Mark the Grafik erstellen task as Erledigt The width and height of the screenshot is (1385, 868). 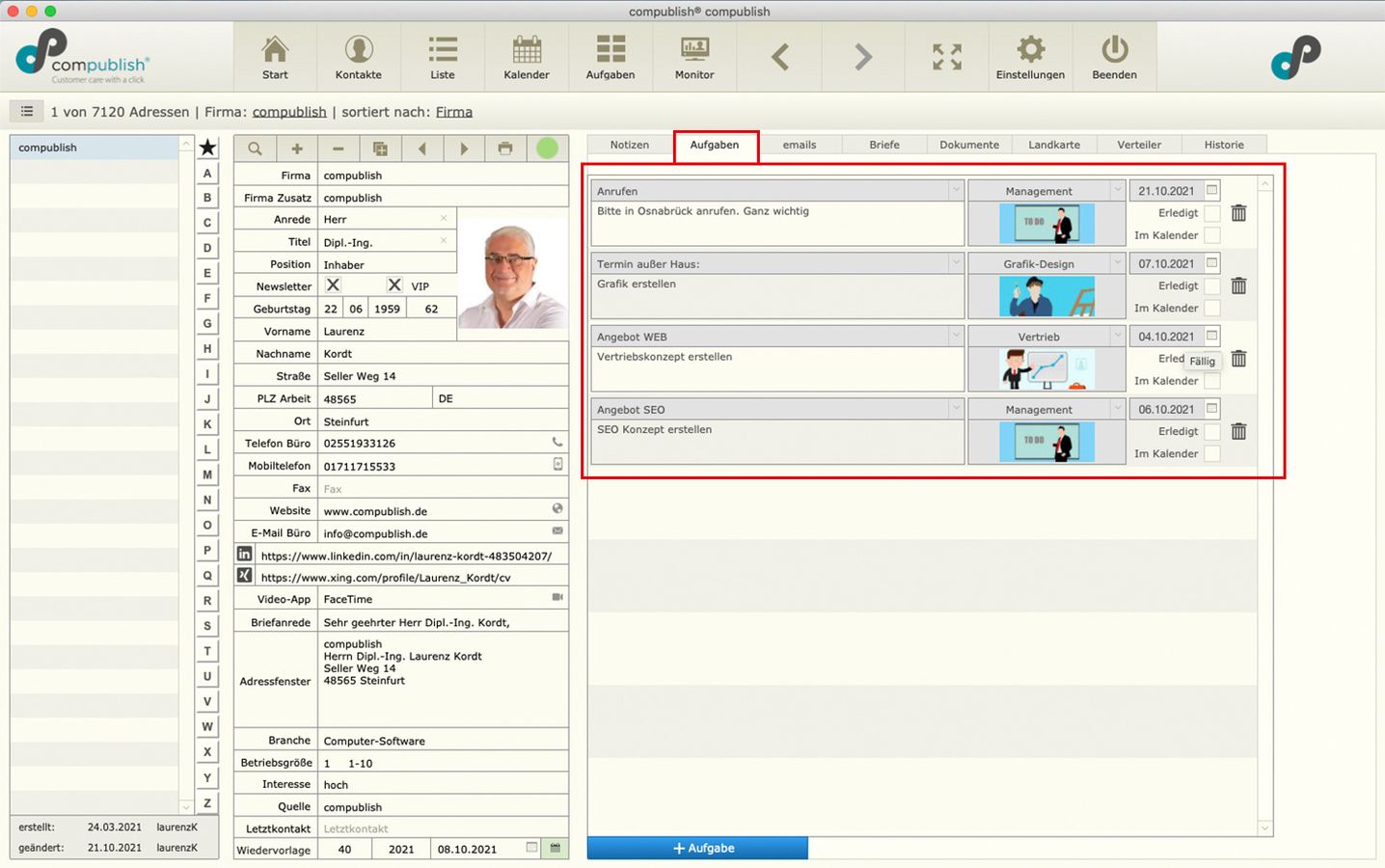pos(1212,285)
